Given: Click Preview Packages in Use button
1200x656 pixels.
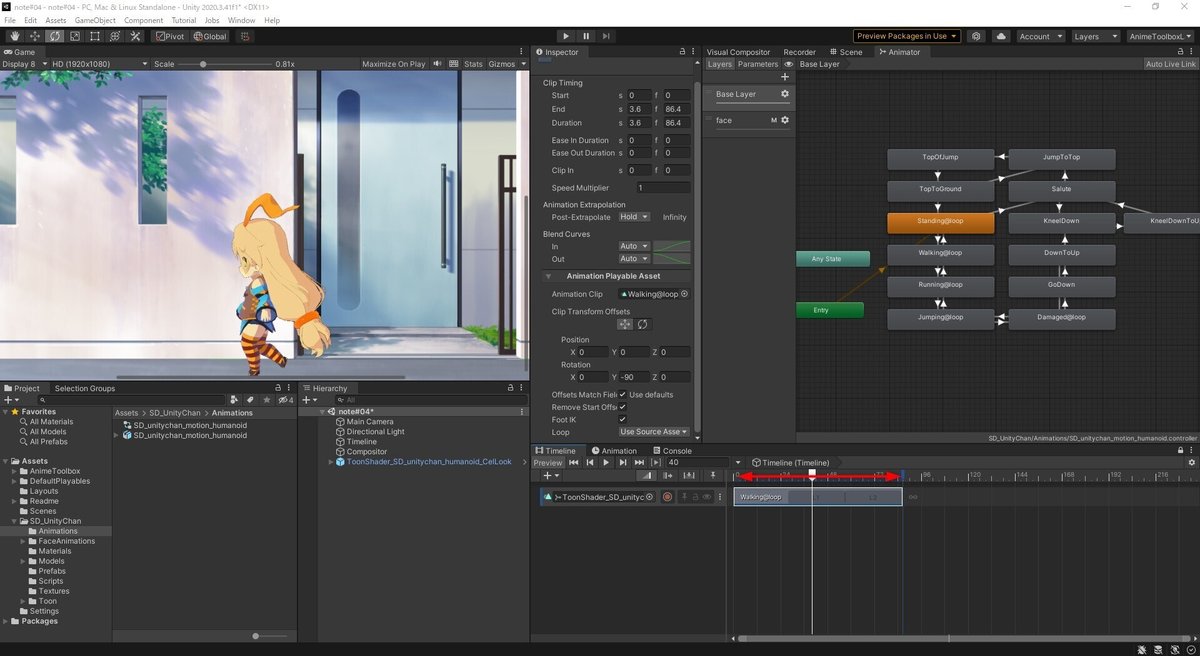Looking at the screenshot, I should pyautogui.click(x=907, y=36).
